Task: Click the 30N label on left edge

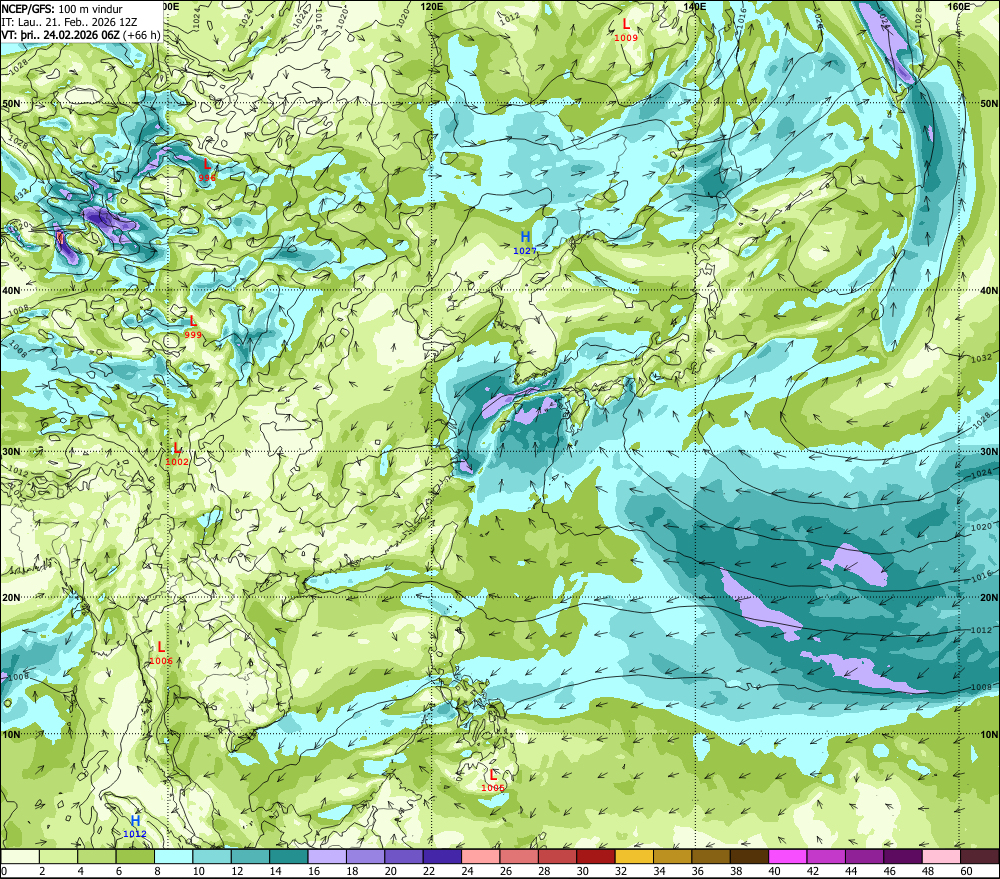Action: click(11, 452)
